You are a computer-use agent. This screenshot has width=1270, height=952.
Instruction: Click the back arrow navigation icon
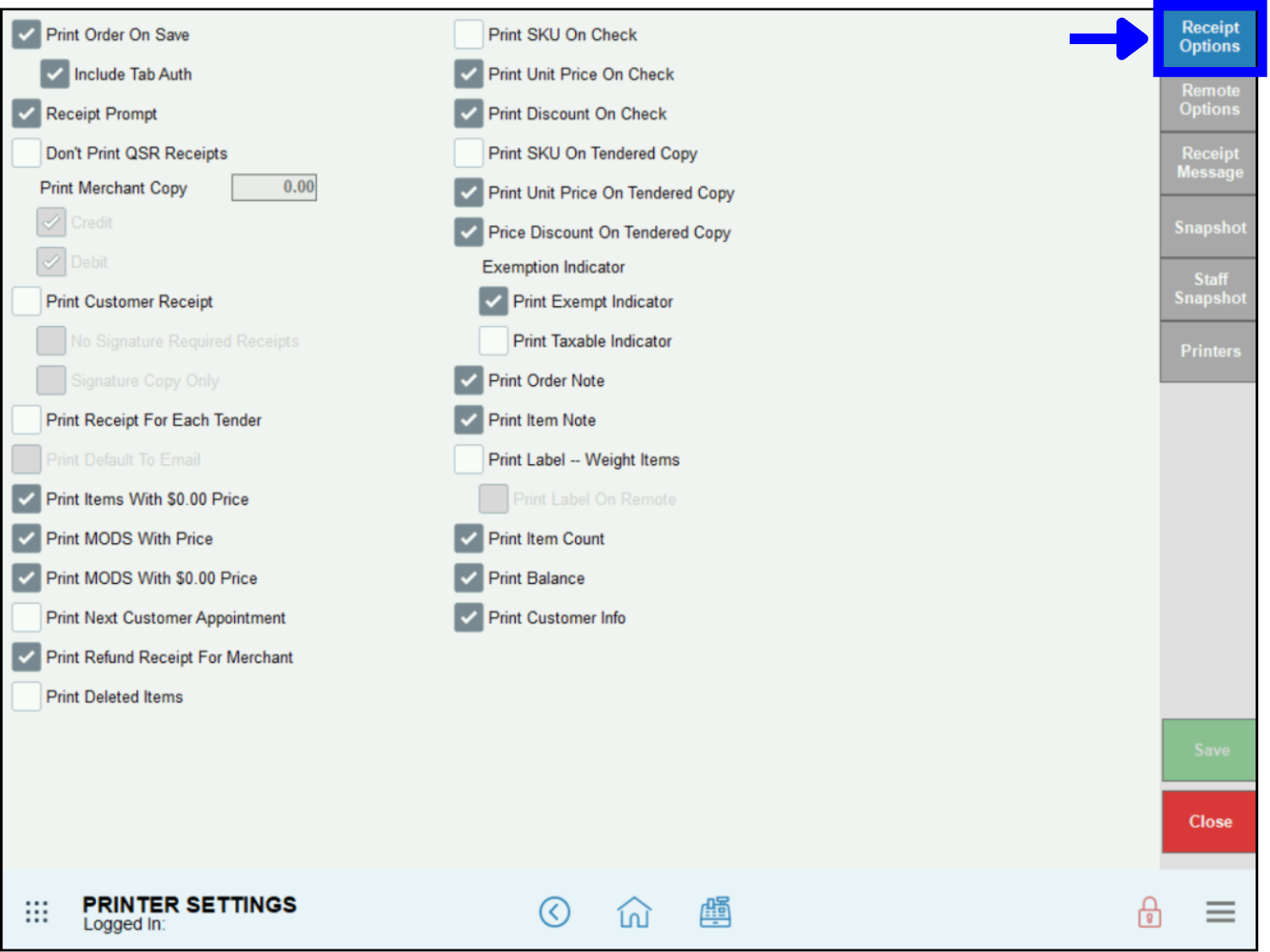point(555,911)
